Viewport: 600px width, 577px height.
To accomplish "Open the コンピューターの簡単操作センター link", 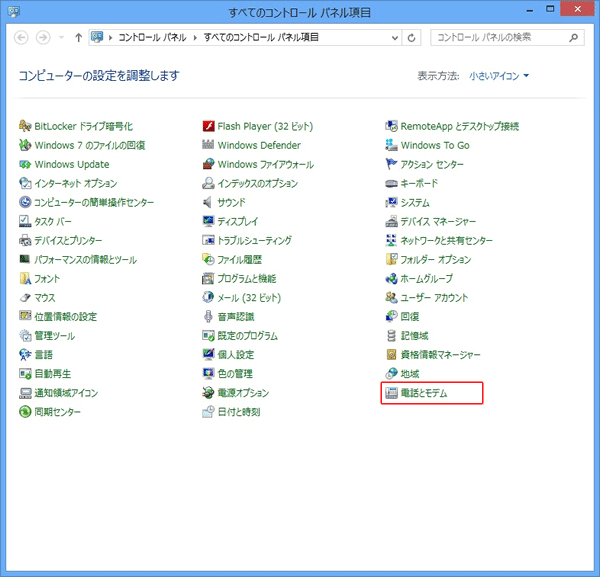I will (x=94, y=202).
